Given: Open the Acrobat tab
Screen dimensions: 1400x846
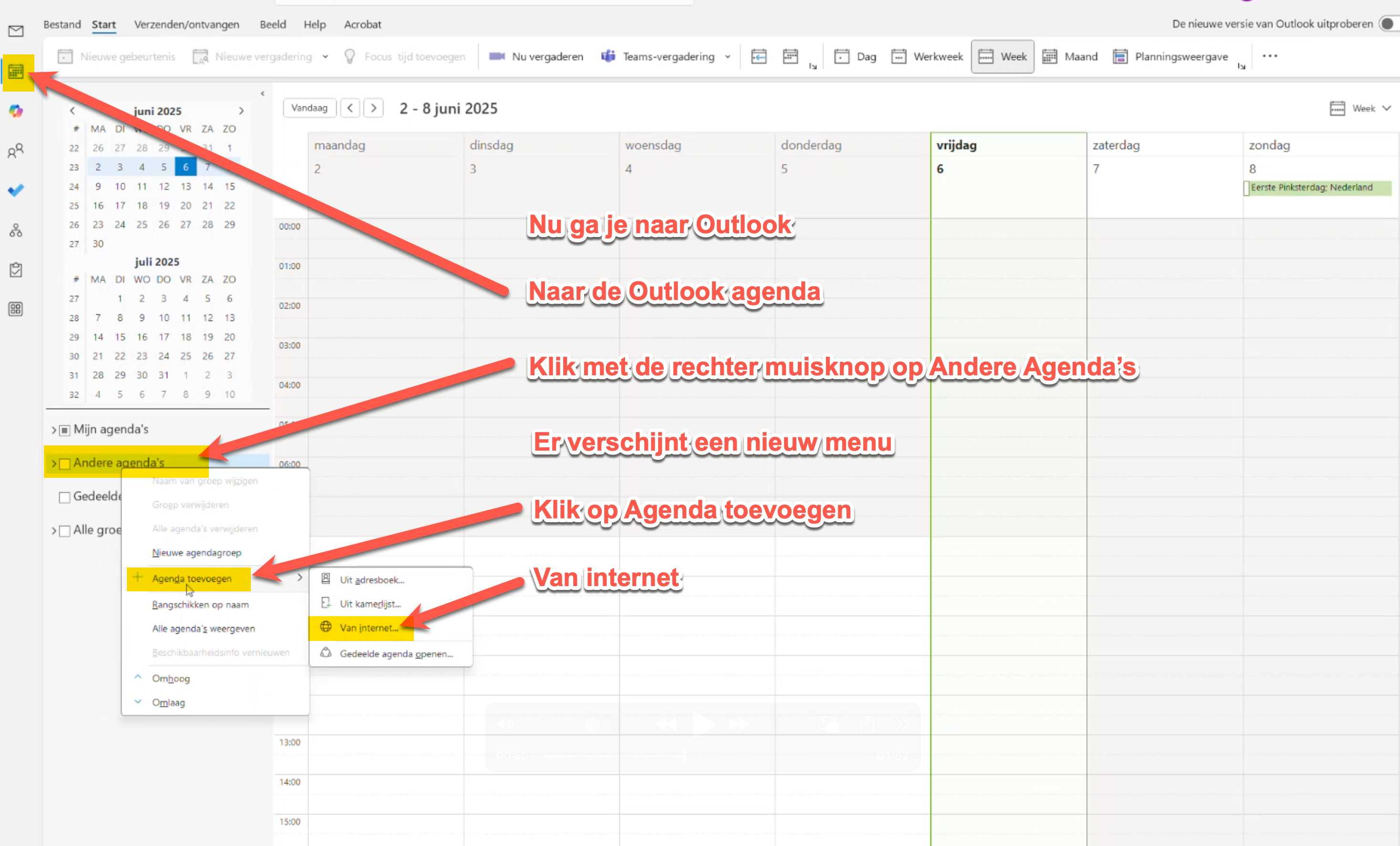Looking at the screenshot, I should click(362, 24).
